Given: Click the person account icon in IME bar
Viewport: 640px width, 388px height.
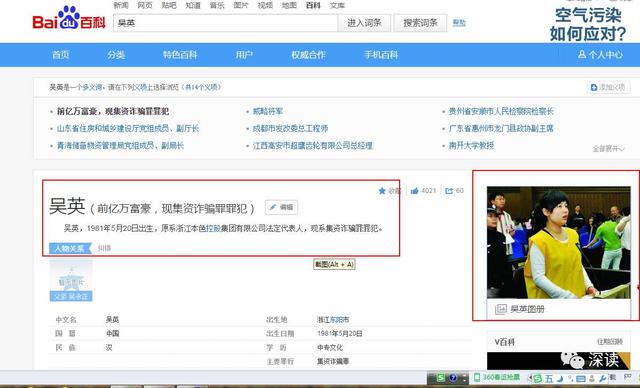Looking at the screenshot, I should [592, 379].
